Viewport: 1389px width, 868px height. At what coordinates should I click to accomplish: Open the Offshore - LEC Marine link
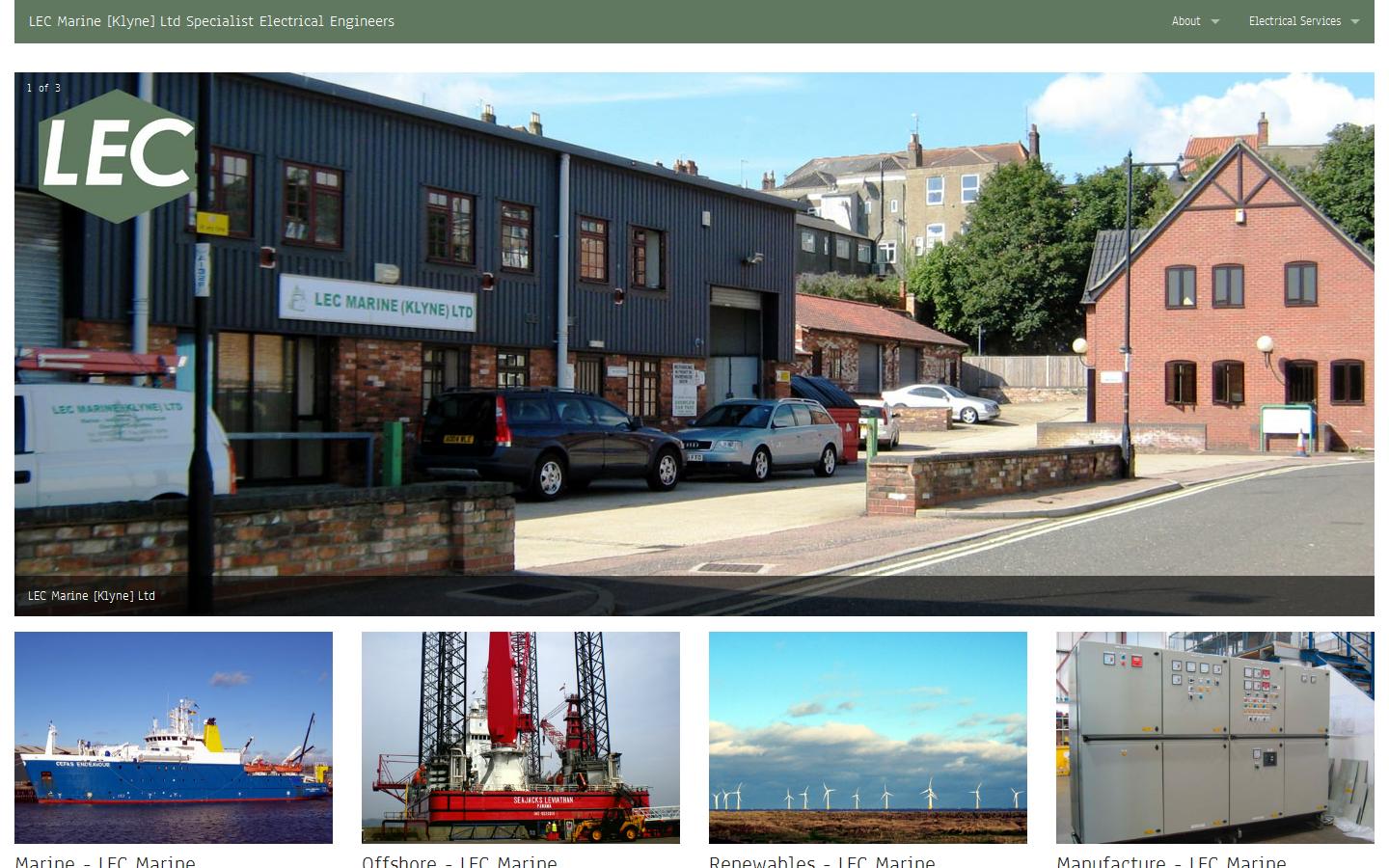click(459, 861)
